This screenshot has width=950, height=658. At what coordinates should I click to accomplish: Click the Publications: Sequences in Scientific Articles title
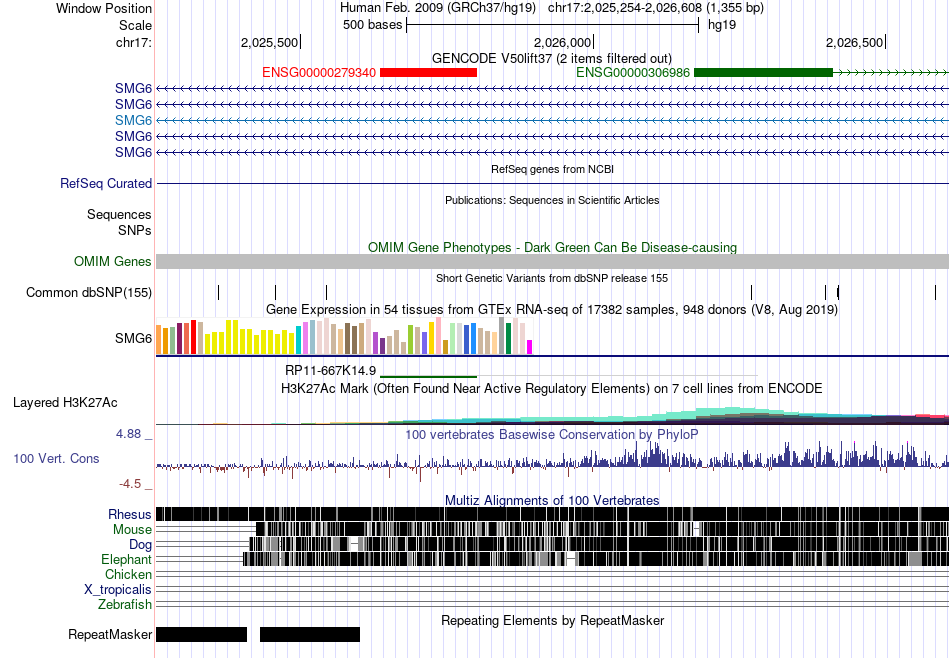(552, 200)
